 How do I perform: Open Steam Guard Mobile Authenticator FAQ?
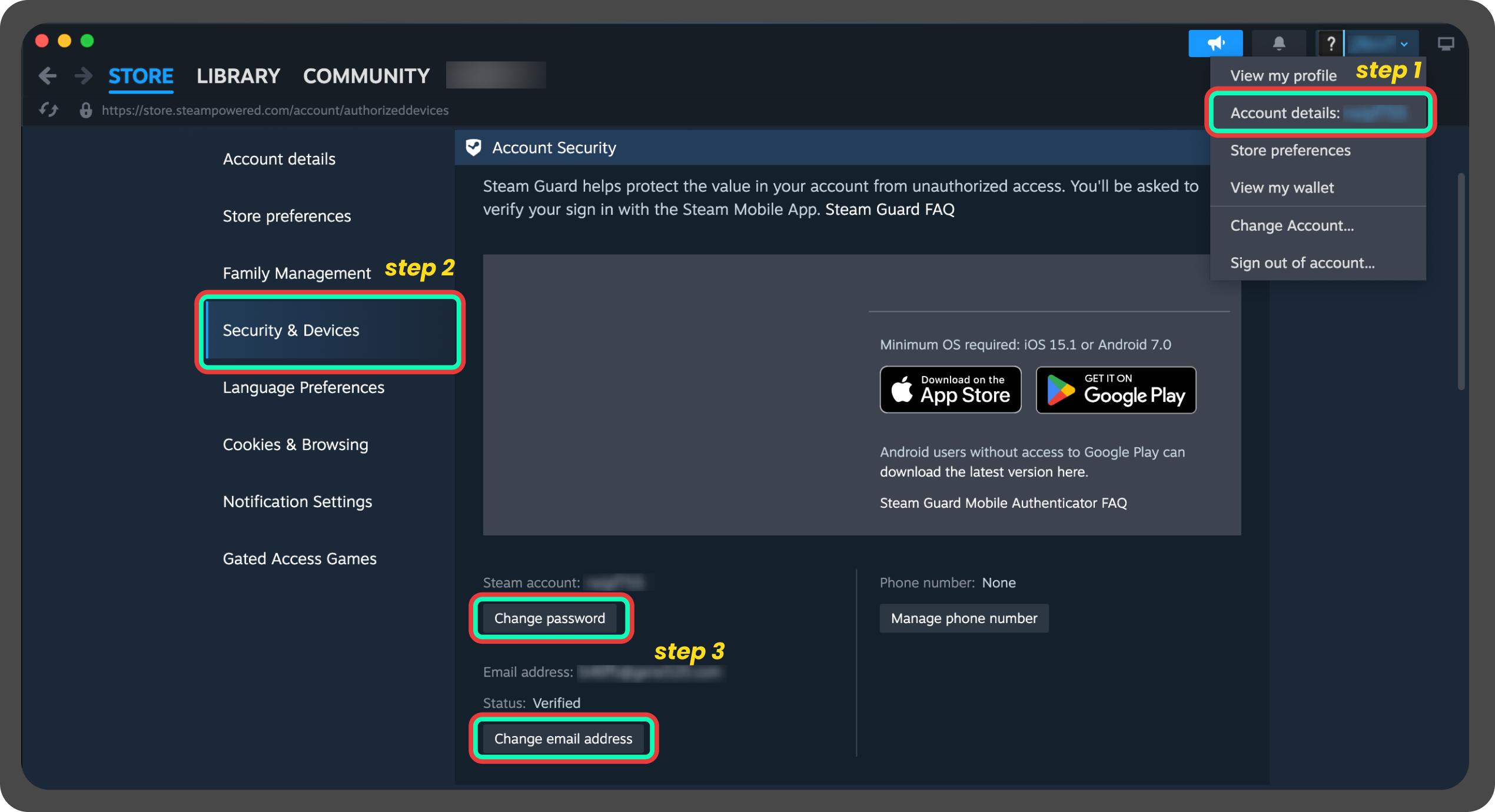1003,502
